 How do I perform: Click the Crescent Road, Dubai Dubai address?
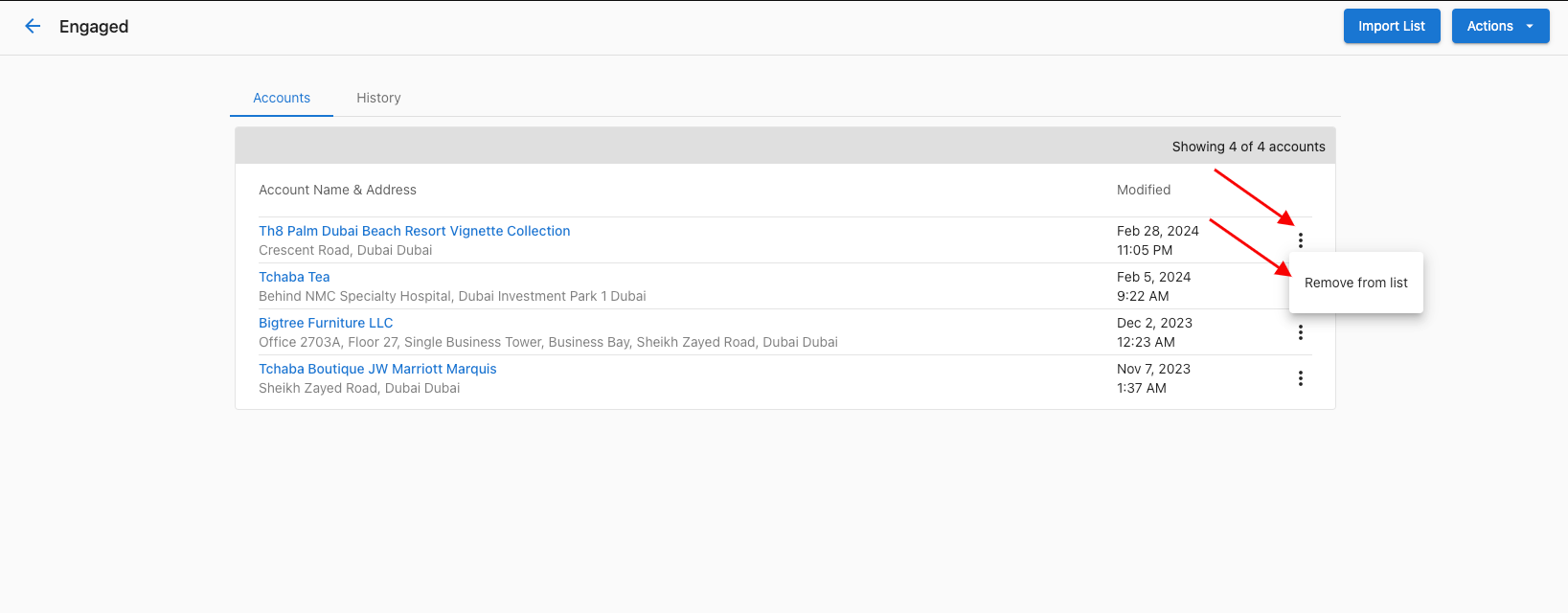pyautogui.click(x=345, y=250)
